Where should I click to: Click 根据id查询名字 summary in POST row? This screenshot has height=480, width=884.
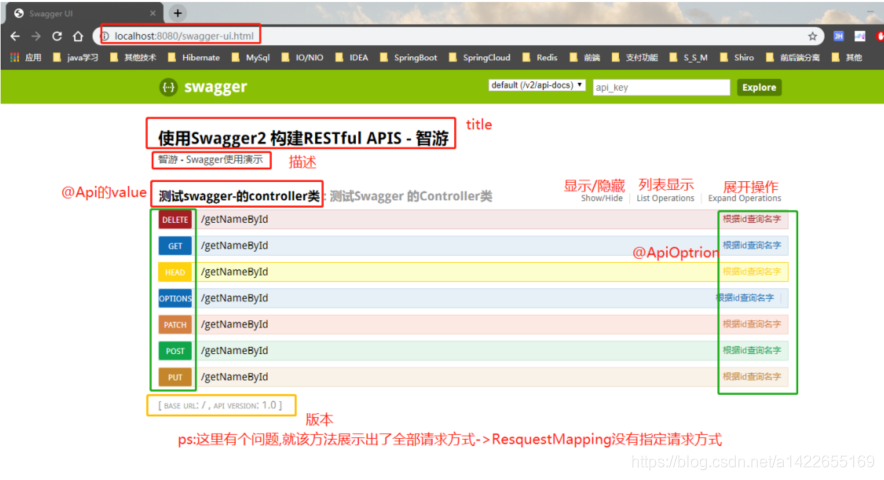click(x=752, y=350)
